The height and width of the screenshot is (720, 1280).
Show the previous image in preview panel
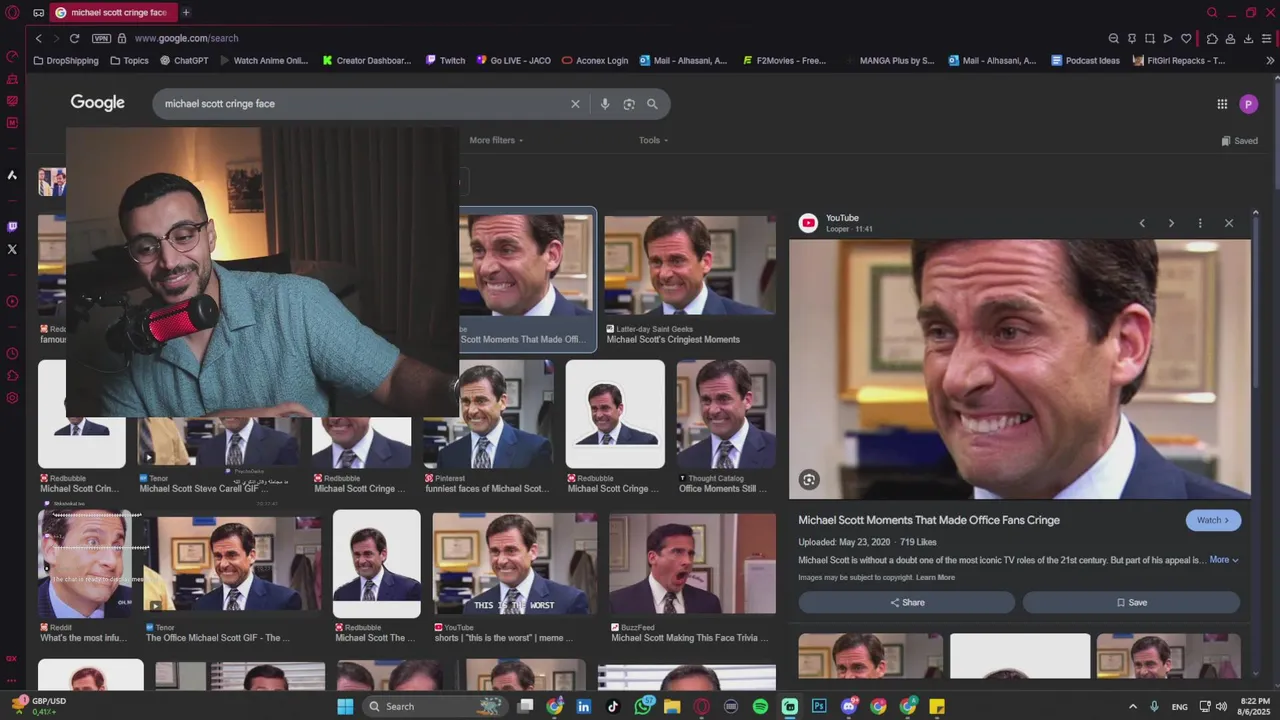[x=1142, y=223]
